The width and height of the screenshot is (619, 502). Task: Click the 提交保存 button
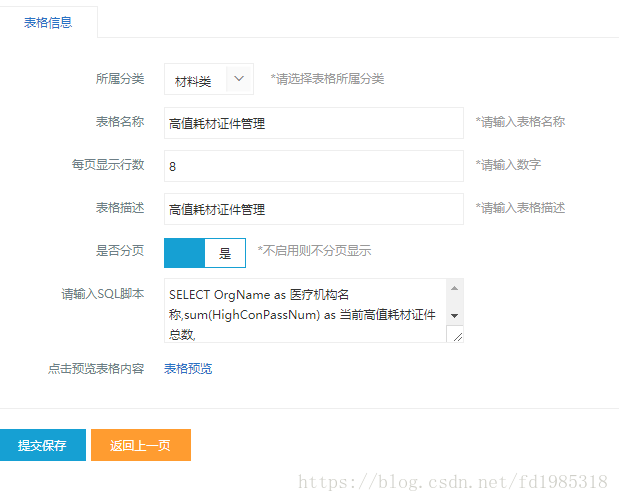pos(43,445)
